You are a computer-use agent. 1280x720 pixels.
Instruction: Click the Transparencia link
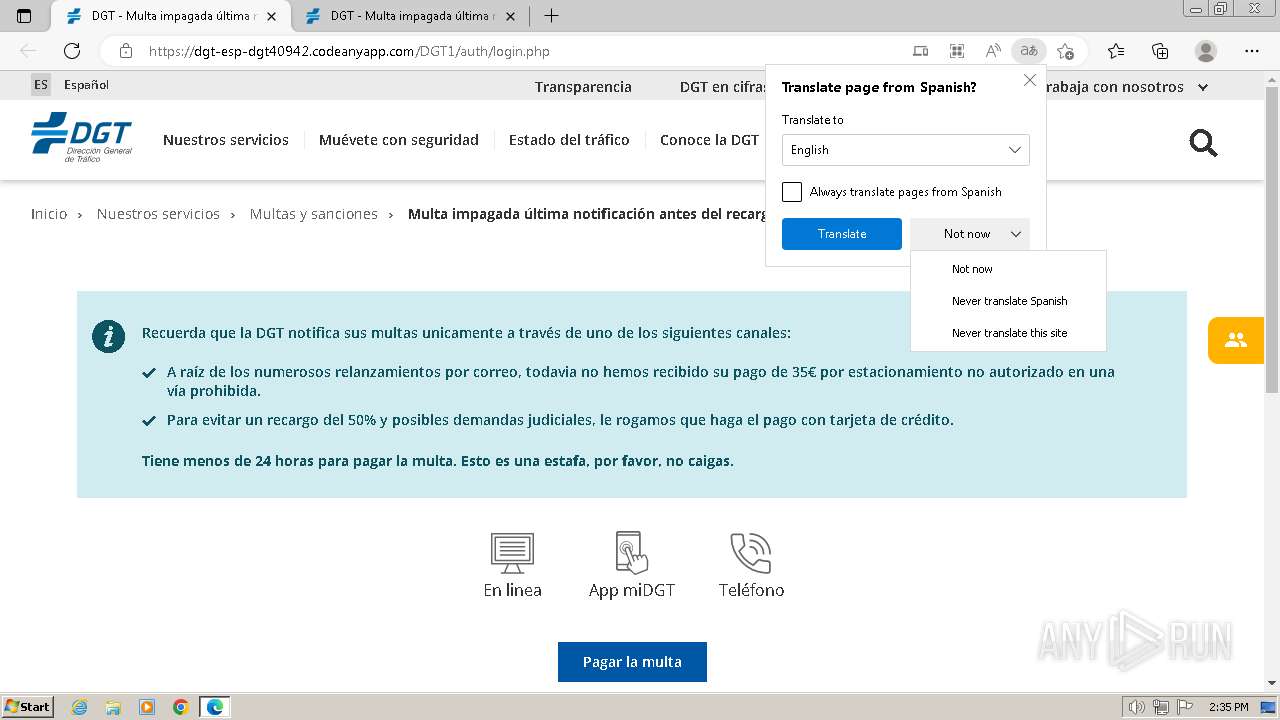click(x=583, y=87)
